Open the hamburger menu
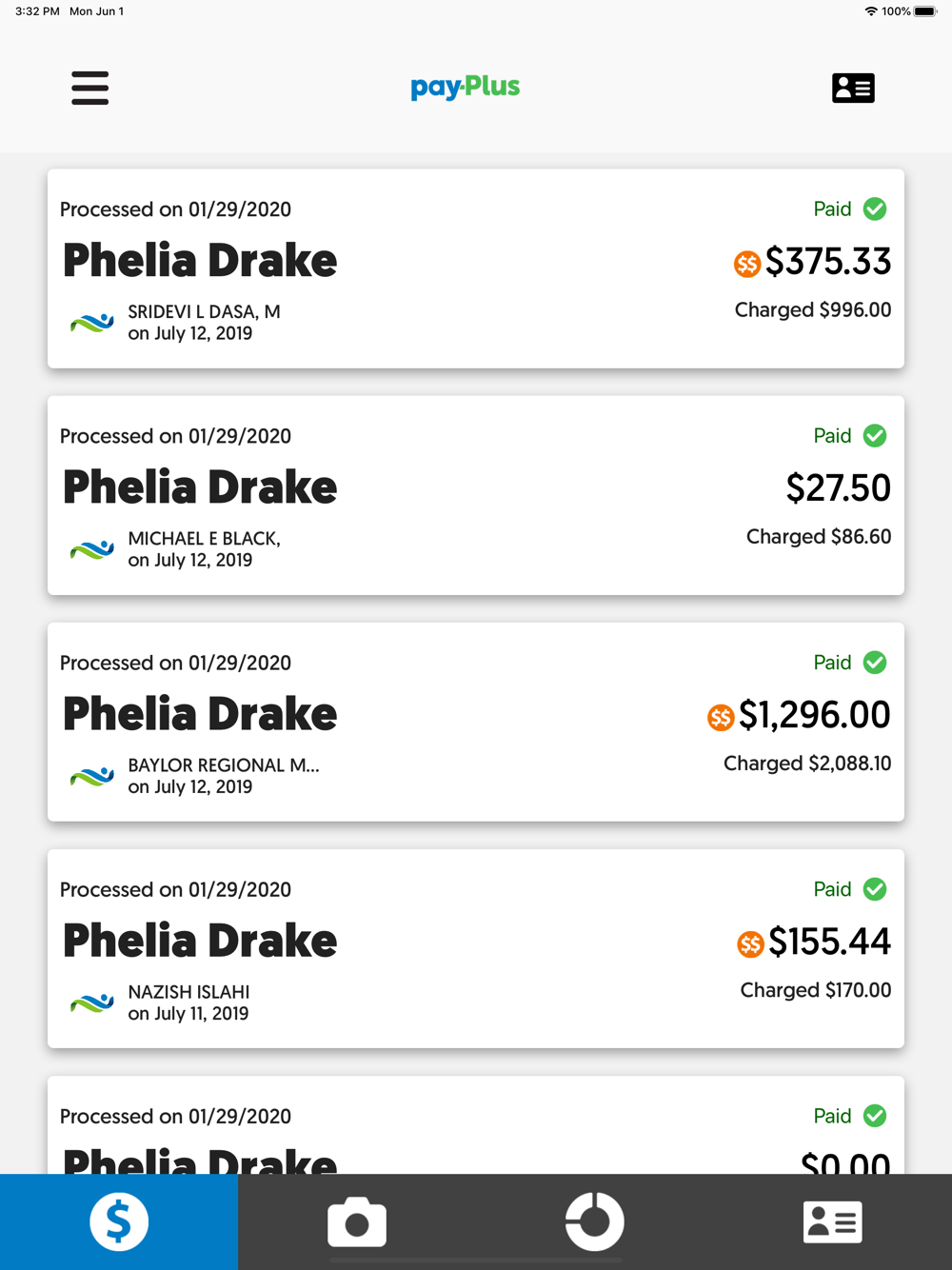 [89, 88]
